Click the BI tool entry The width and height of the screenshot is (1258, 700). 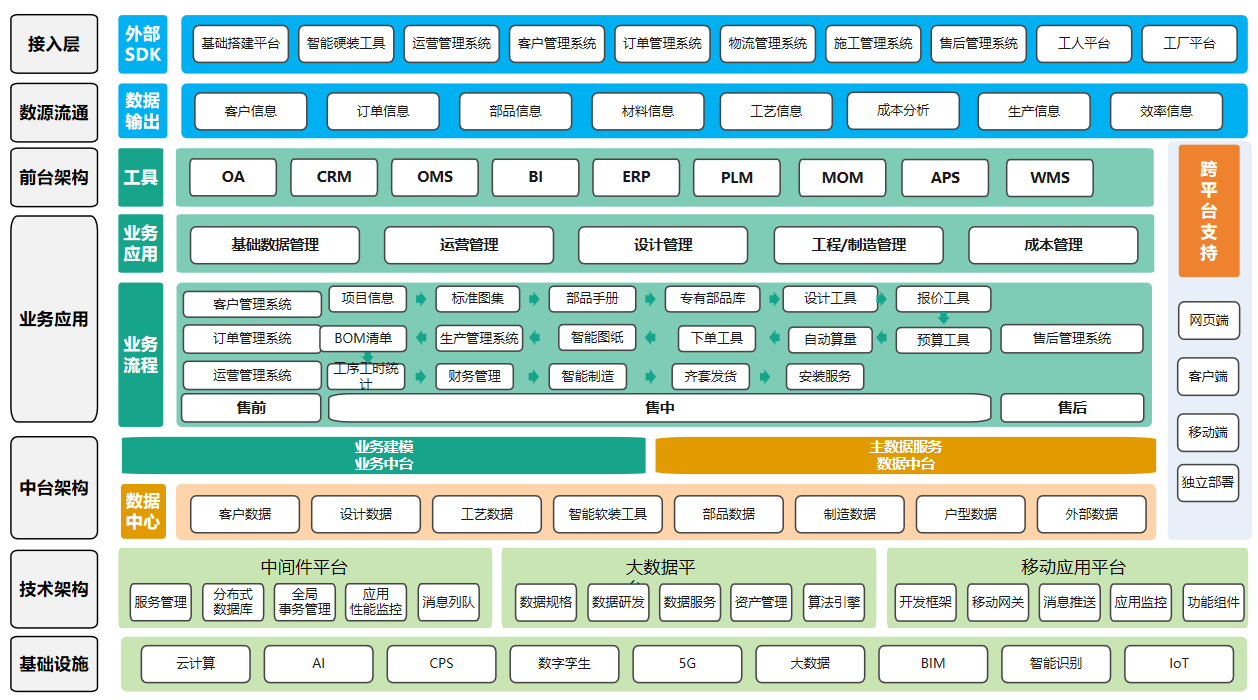point(534,177)
